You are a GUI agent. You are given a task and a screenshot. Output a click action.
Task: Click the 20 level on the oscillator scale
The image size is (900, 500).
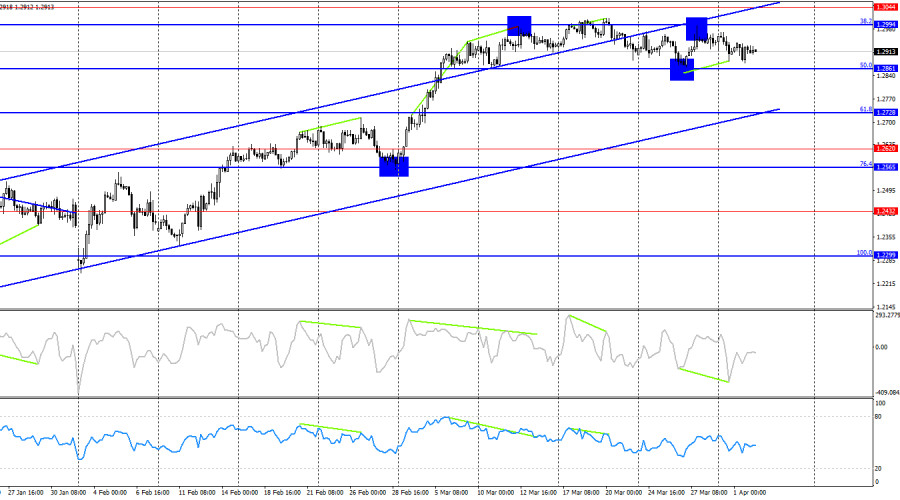[878, 469]
